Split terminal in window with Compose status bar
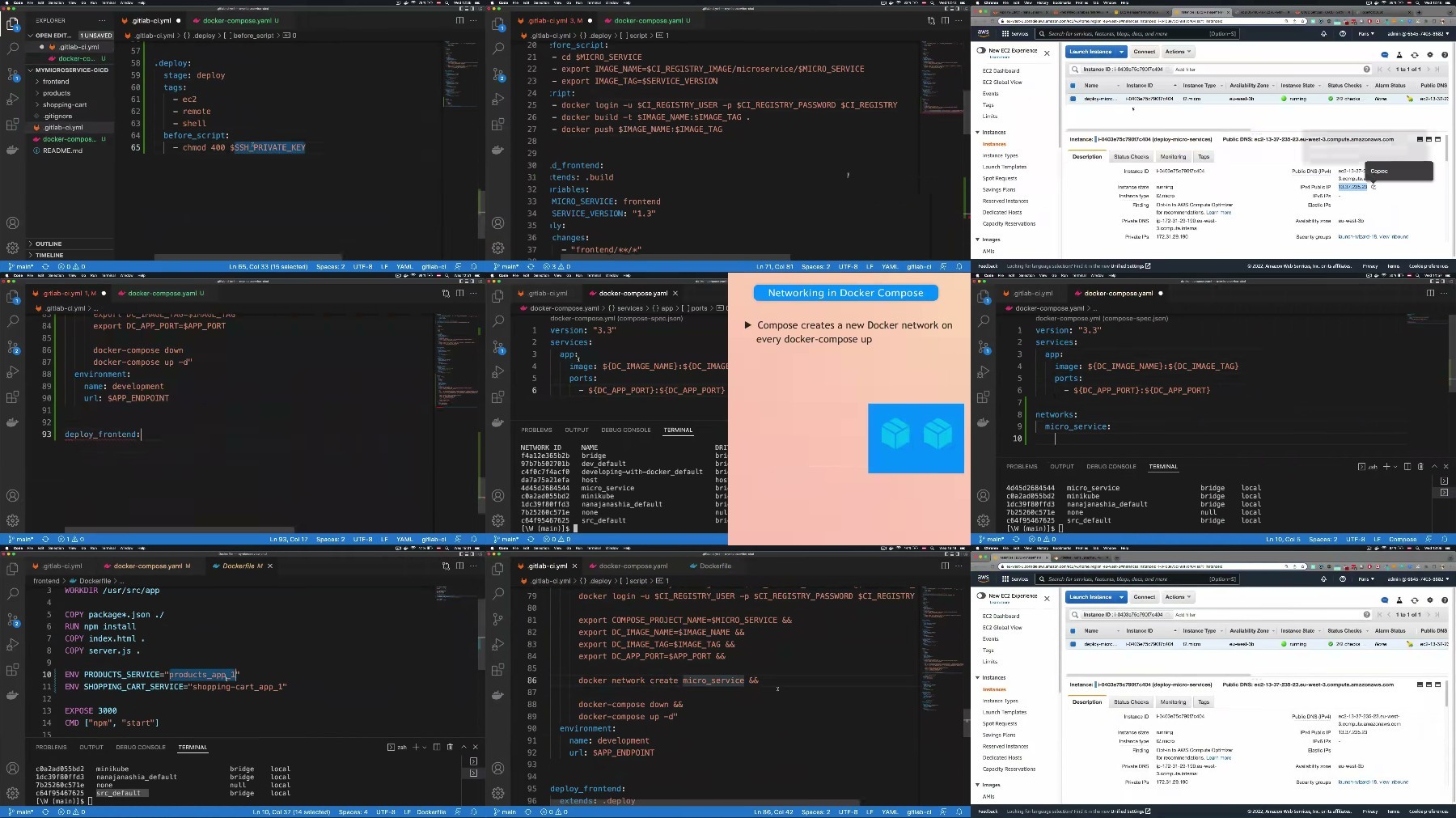 [x=1407, y=467]
